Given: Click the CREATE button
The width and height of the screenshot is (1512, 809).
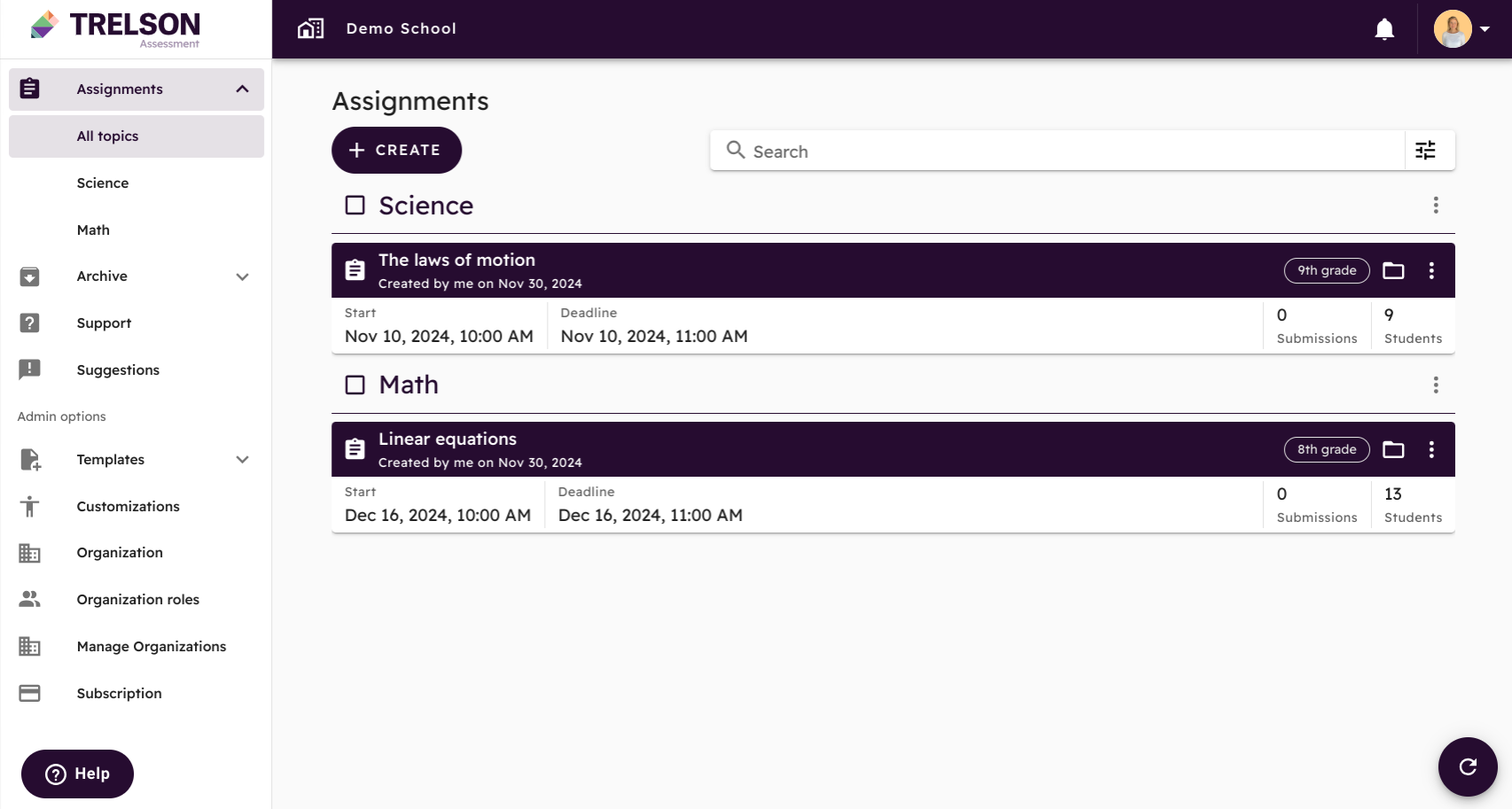Looking at the screenshot, I should 396,151.
